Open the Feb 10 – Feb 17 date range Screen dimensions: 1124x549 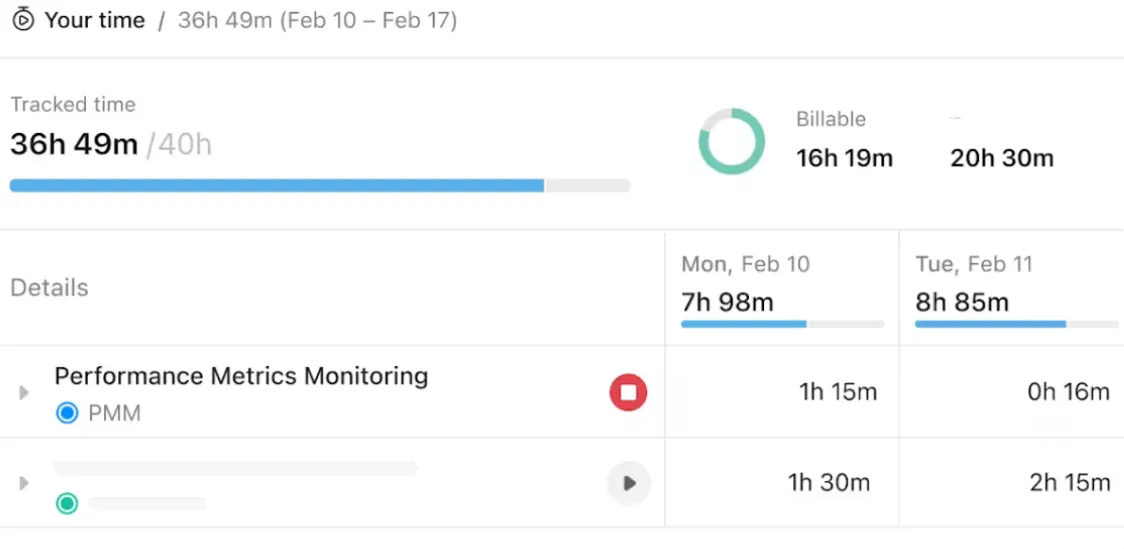(x=368, y=20)
